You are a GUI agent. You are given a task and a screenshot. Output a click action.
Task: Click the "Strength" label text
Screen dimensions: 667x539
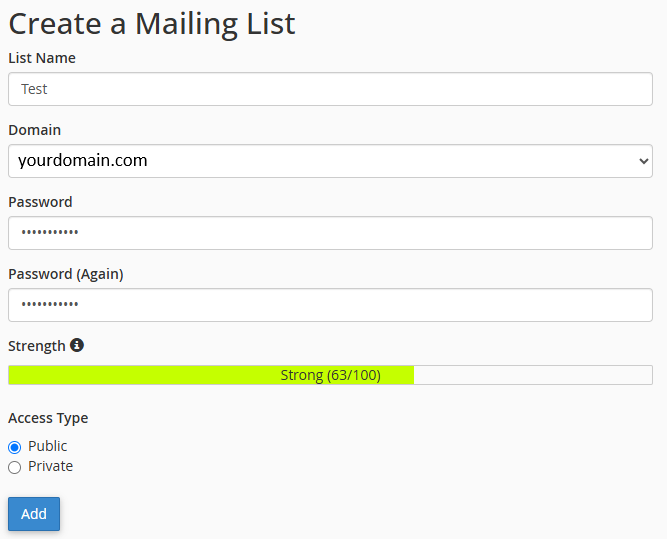tap(37, 346)
